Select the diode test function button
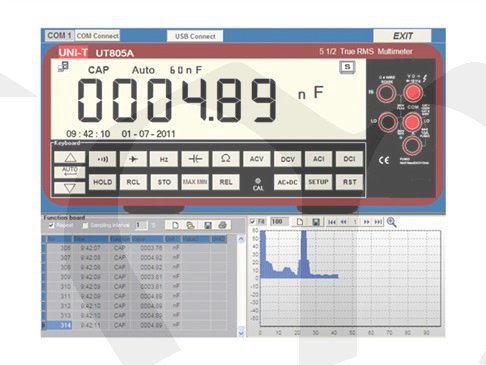This screenshot has height=365, width=486. tap(133, 159)
